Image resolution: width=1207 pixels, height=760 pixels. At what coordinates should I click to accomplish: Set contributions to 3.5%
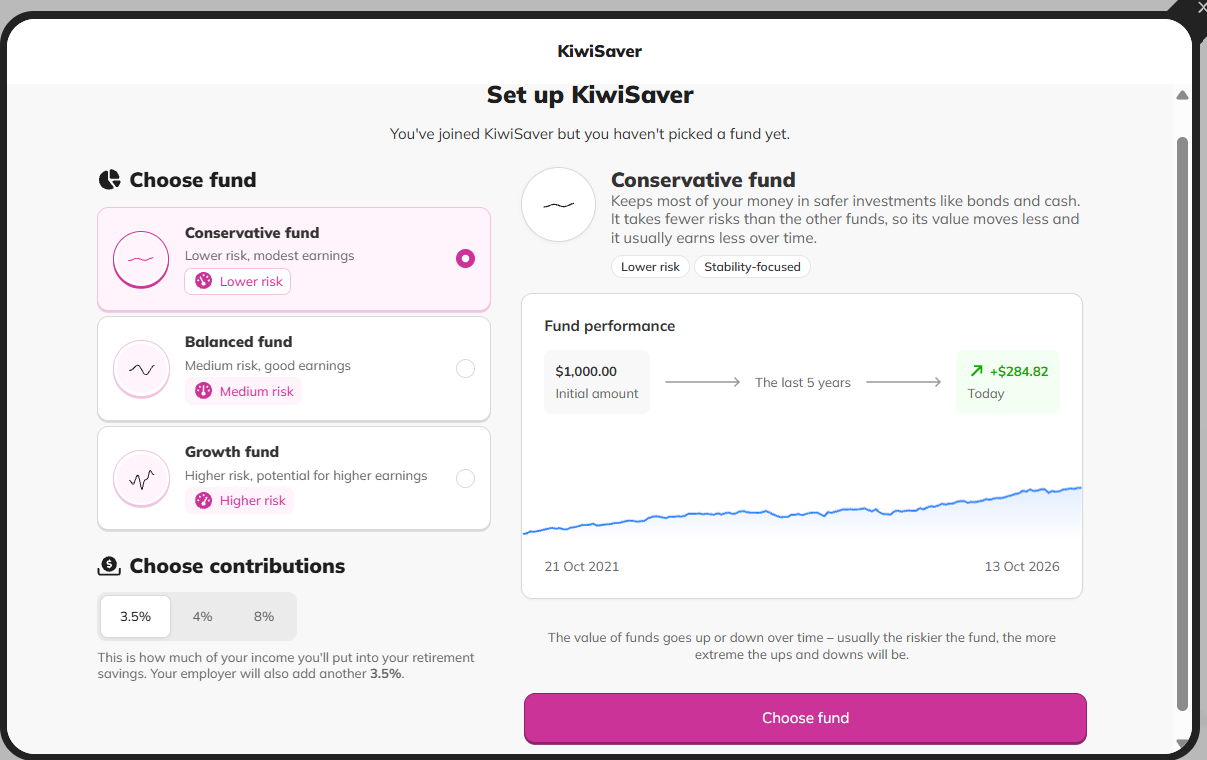point(135,616)
